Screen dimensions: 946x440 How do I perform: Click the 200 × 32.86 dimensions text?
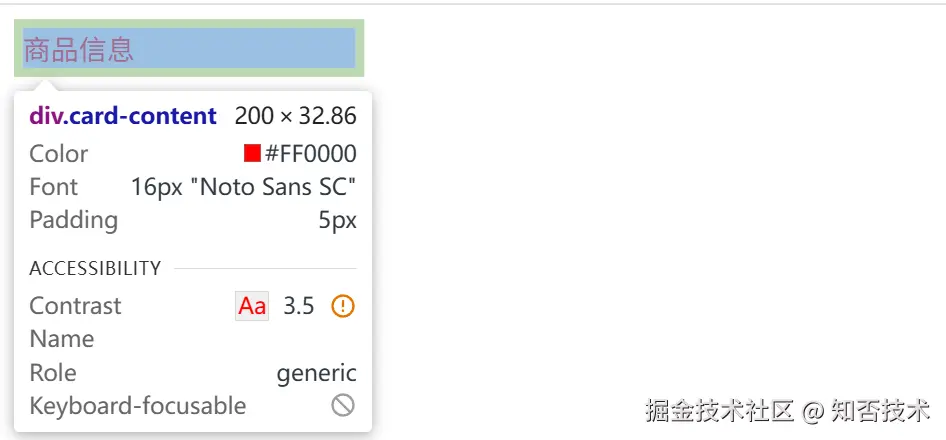coord(295,116)
